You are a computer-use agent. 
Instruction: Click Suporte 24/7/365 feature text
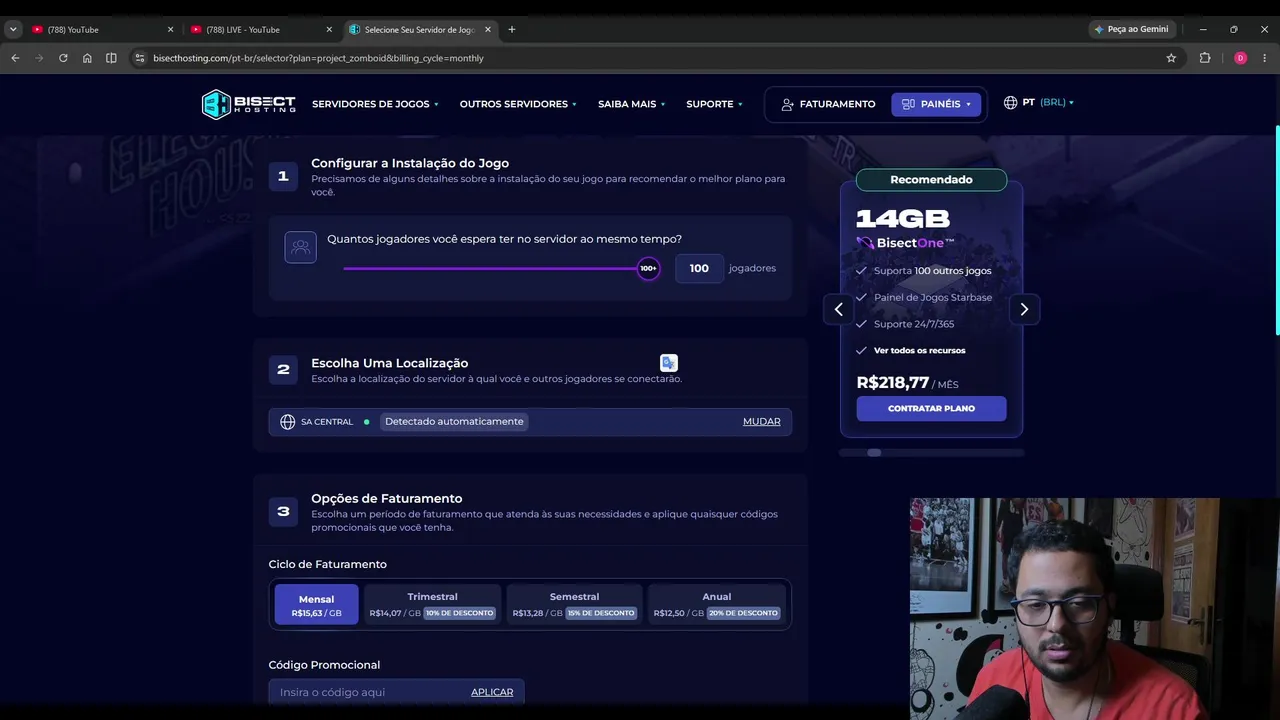[914, 324]
